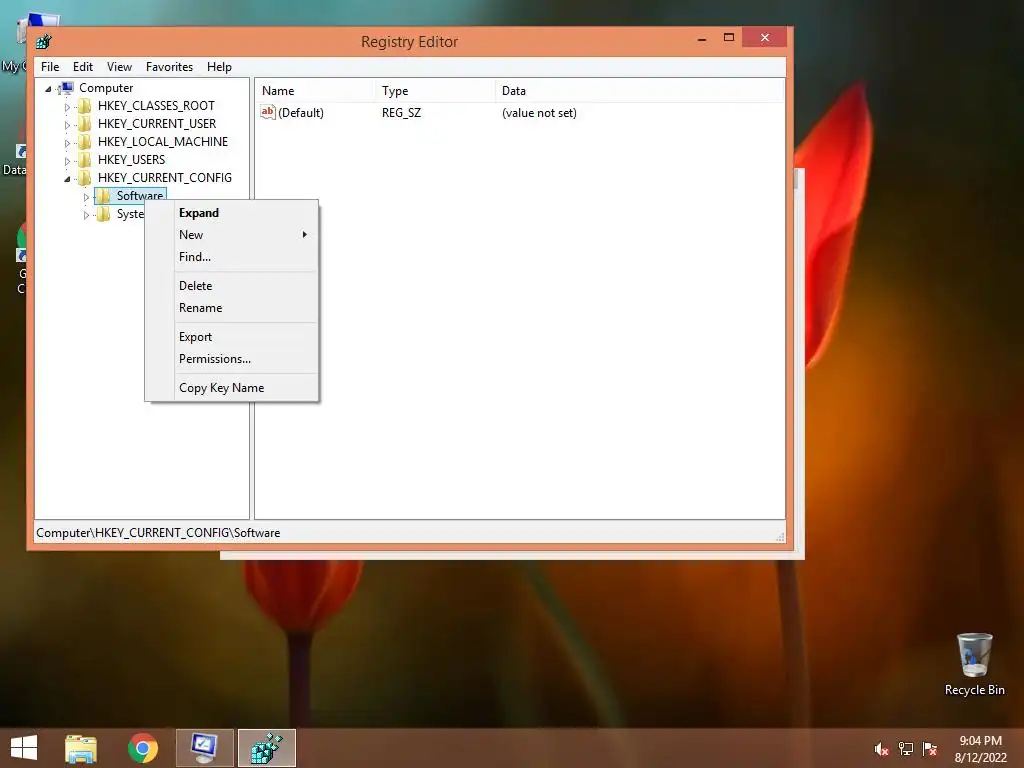The height and width of the screenshot is (768, 1024).
Task: Click the window resize grip corner
Action: (x=780, y=537)
